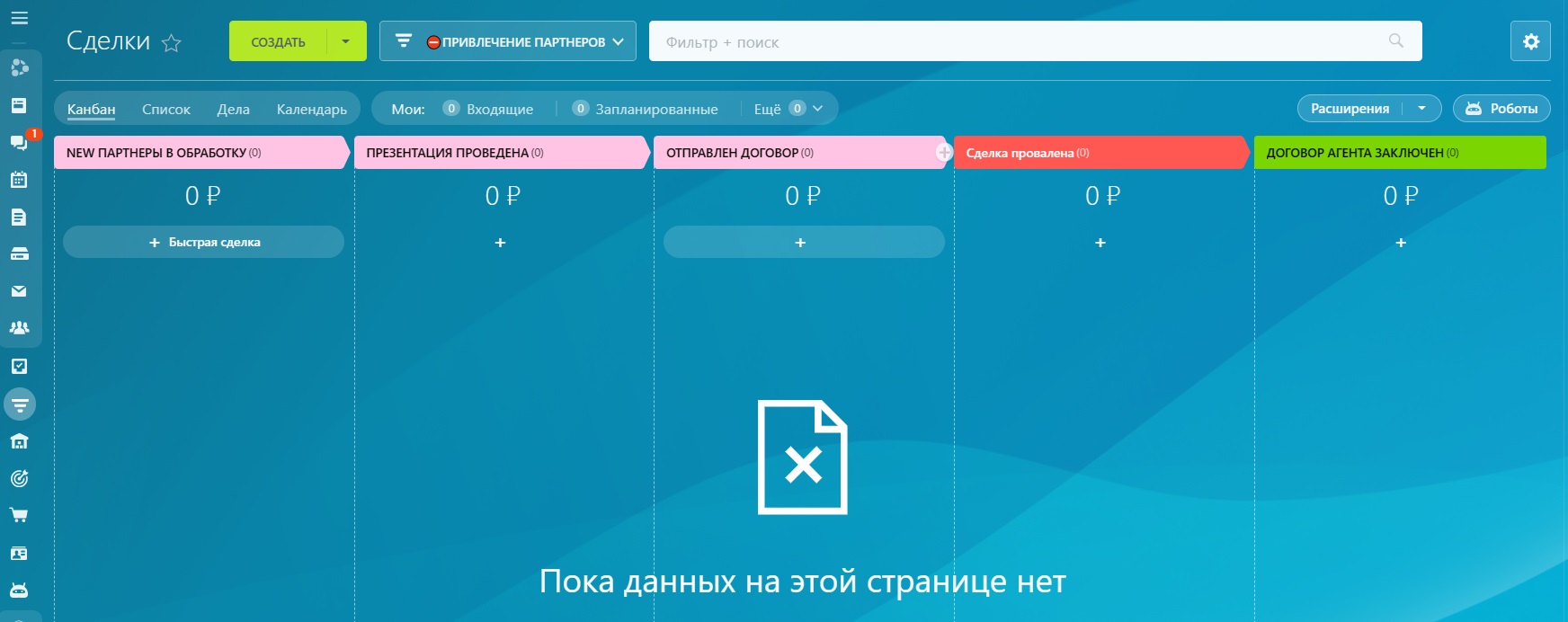1568x622 pixels.
Task: Open the marketing target sidebar icon
Action: click(x=19, y=478)
